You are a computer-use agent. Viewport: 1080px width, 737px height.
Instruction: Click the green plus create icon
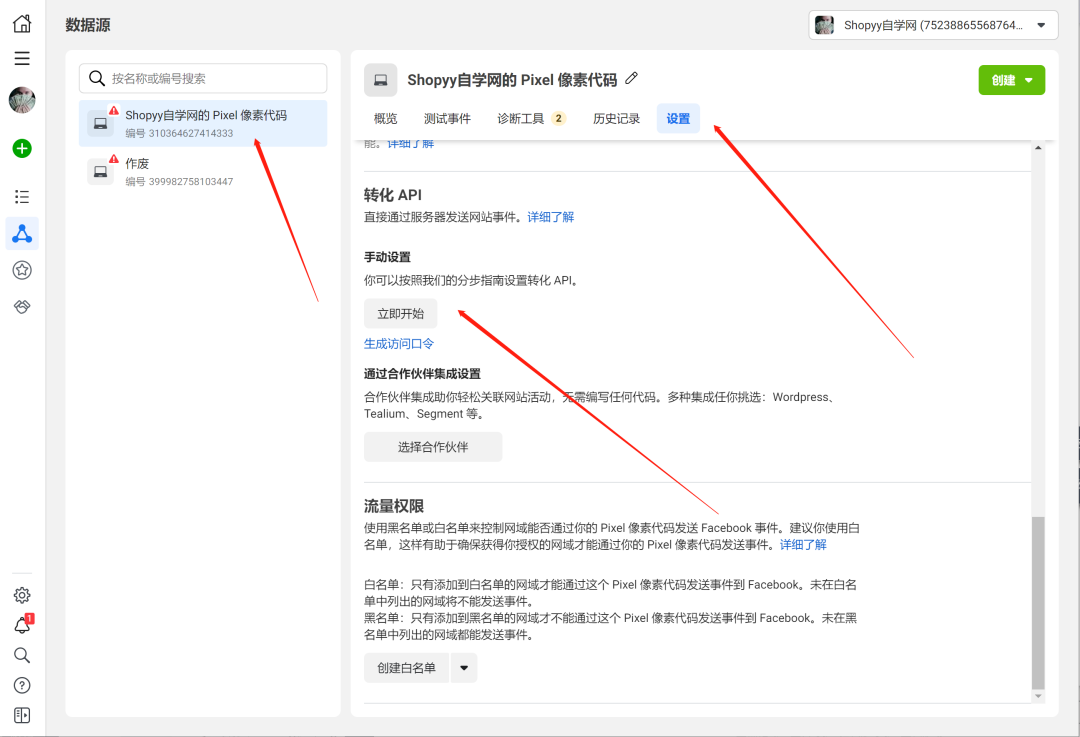[x=22, y=148]
